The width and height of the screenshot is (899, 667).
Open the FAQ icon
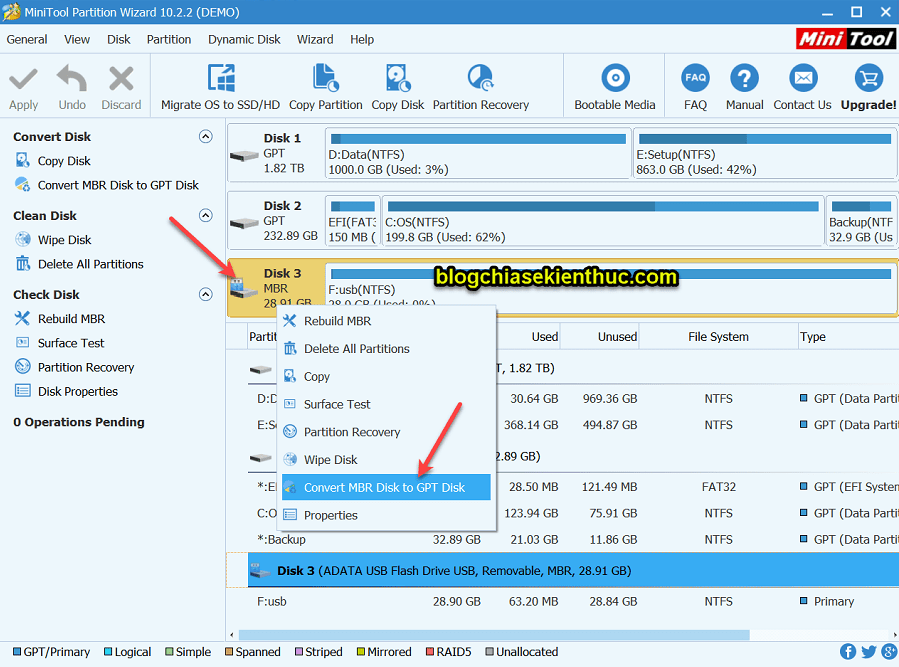(x=695, y=78)
